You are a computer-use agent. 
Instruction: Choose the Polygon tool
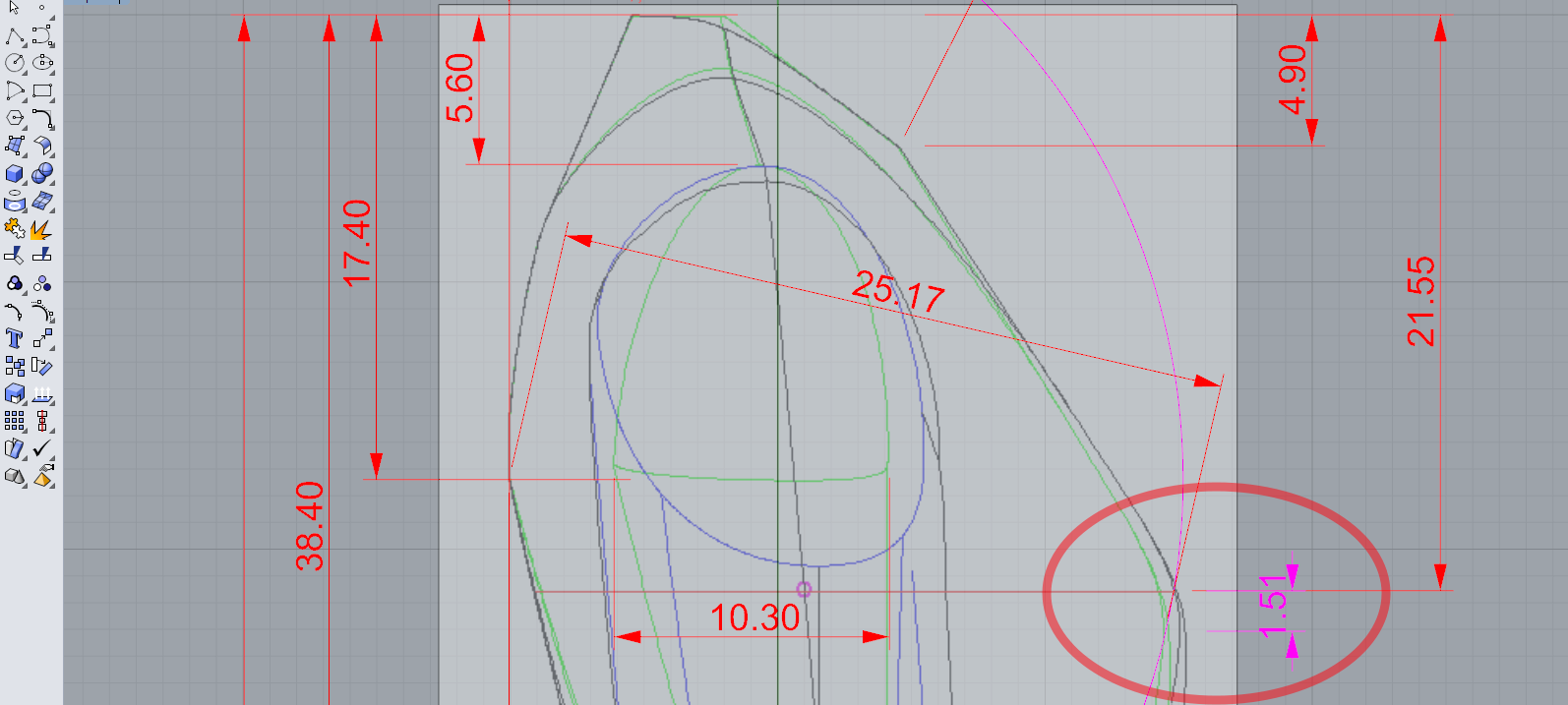point(15,119)
